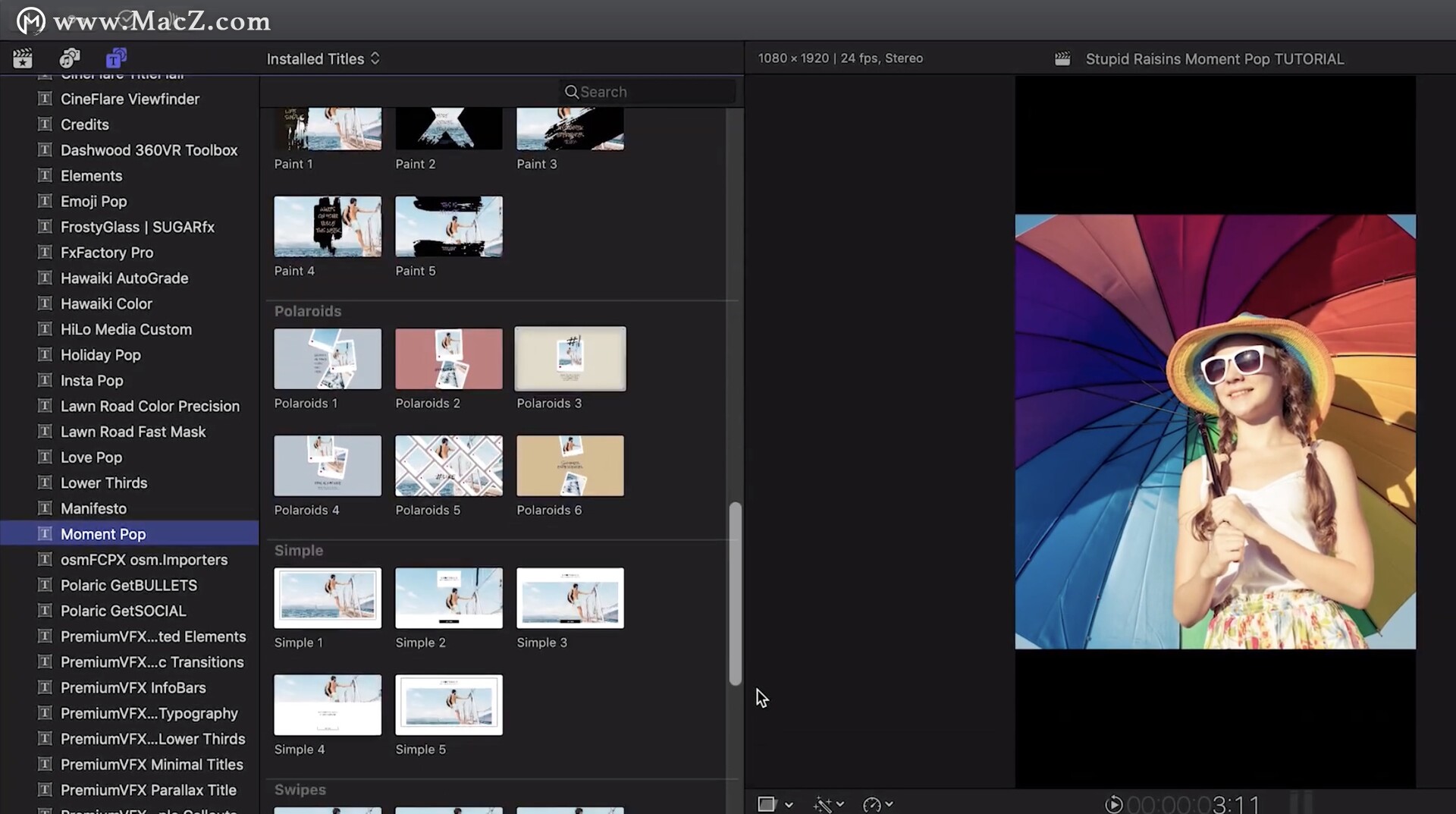The width and height of the screenshot is (1456, 814).
Task: Click the clapperboard icon beside the project name
Action: [1062, 59]
